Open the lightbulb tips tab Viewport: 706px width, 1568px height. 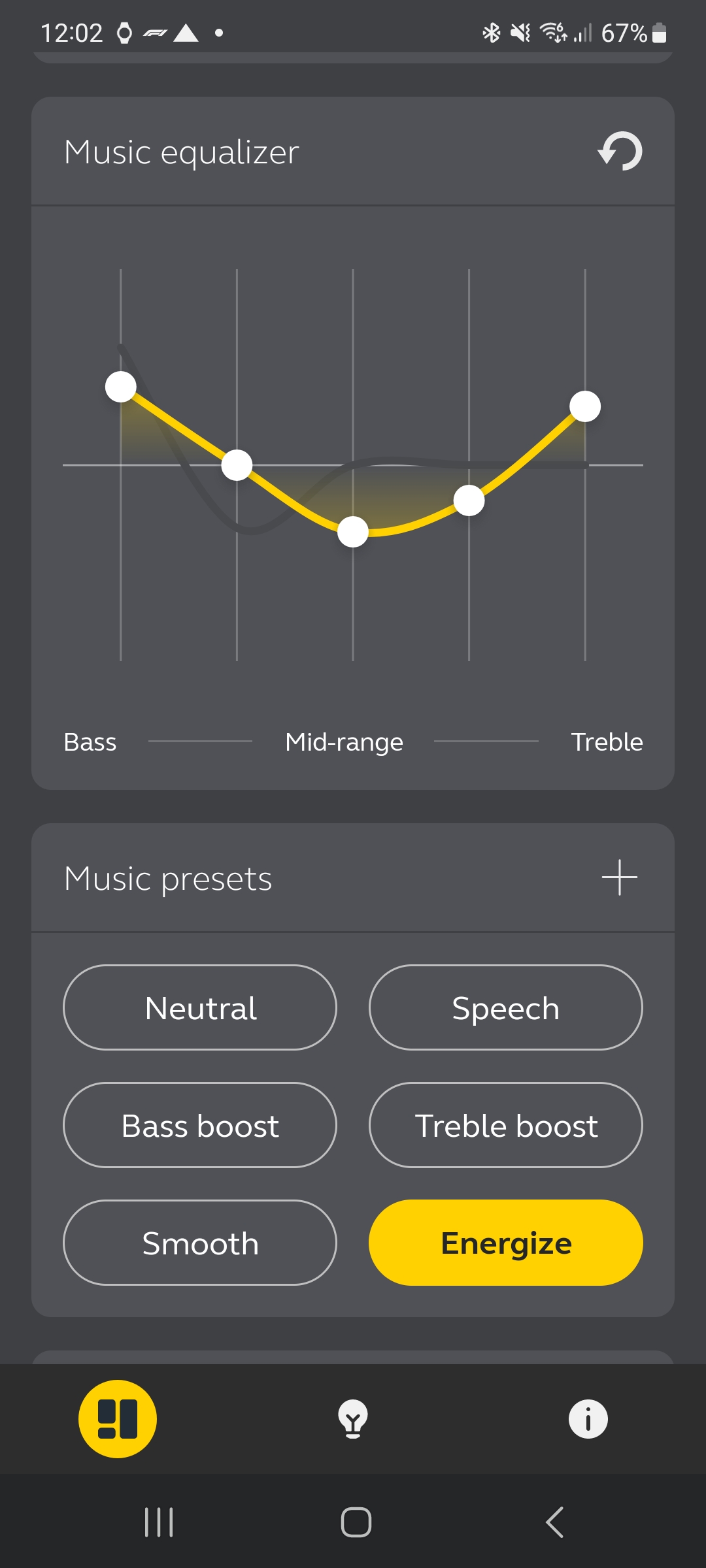[353, 1419]
